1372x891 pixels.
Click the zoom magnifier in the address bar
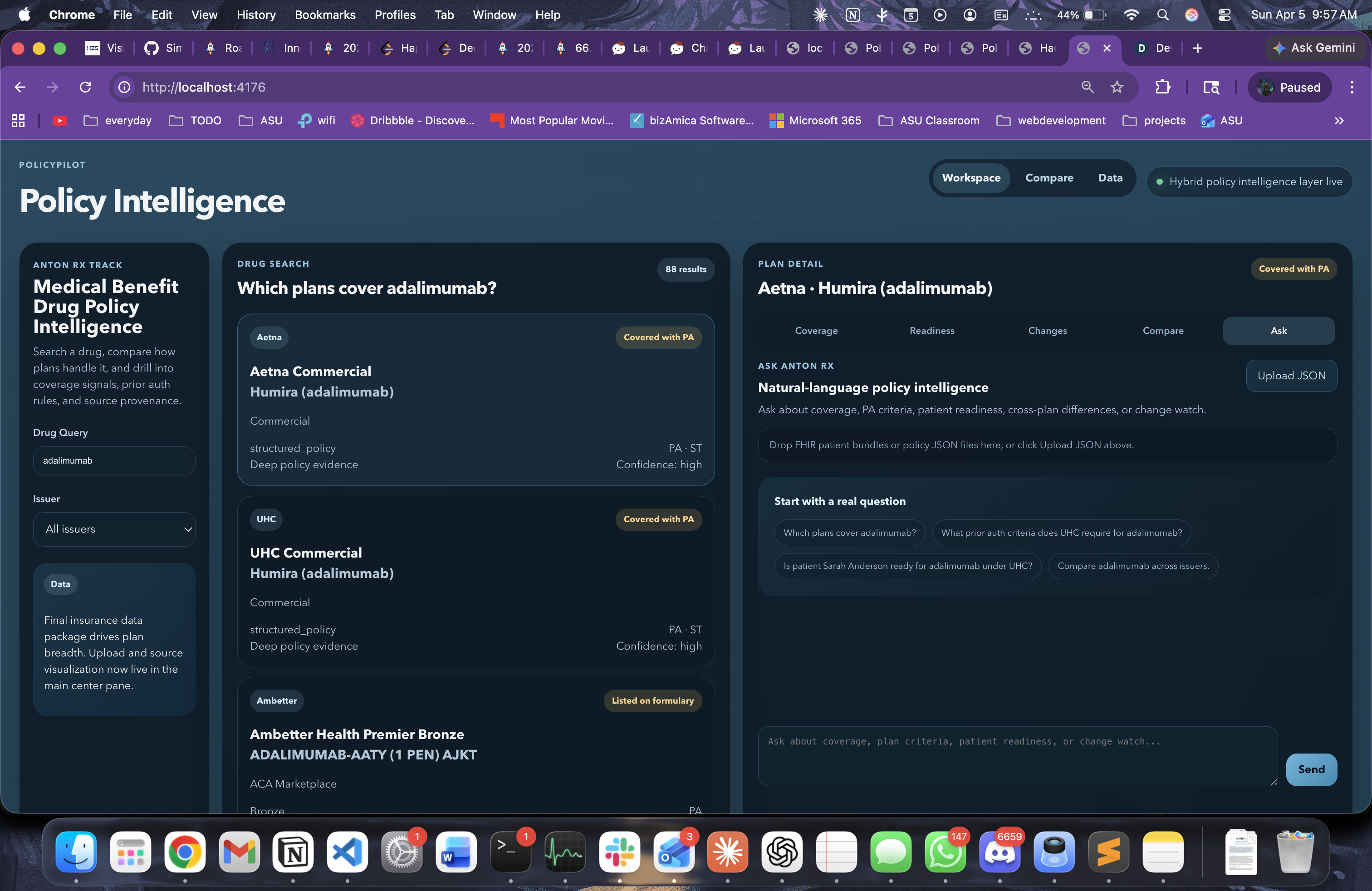click(x=1087, y=87)
